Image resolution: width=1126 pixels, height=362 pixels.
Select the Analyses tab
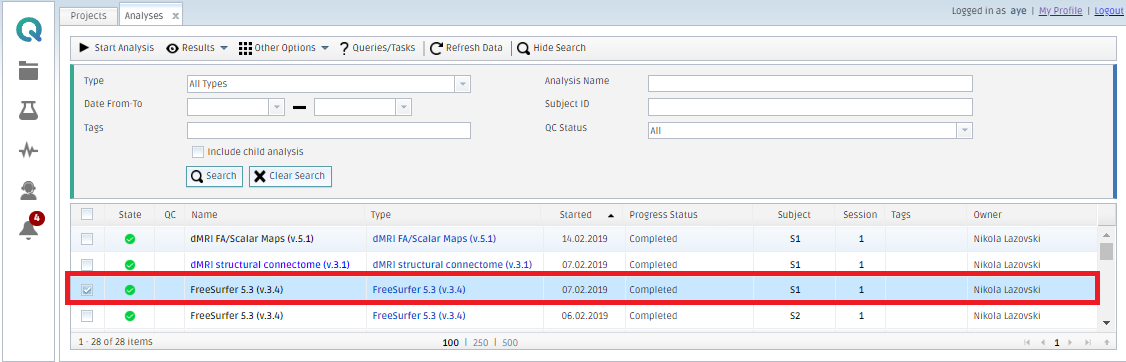(x=144, y=15)
